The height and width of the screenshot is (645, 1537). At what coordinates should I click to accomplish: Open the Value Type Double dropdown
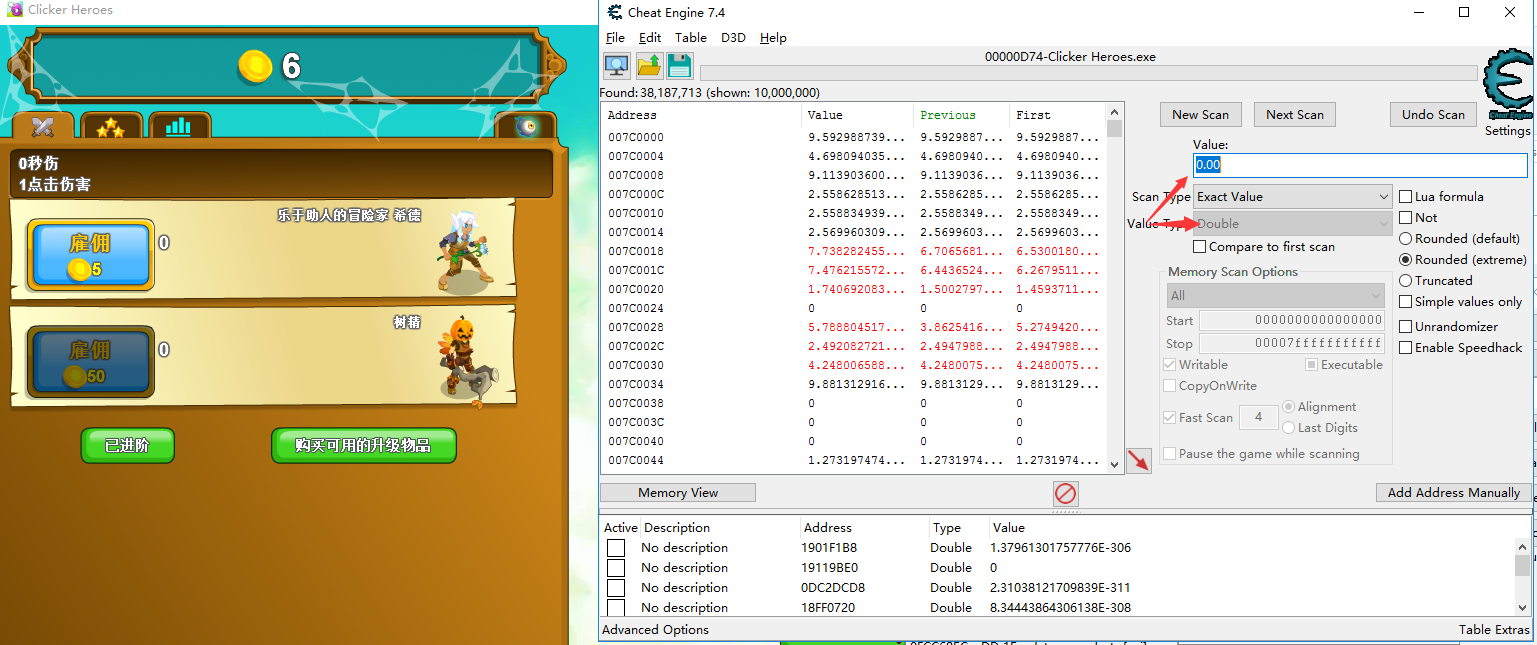click(1293, 224)
